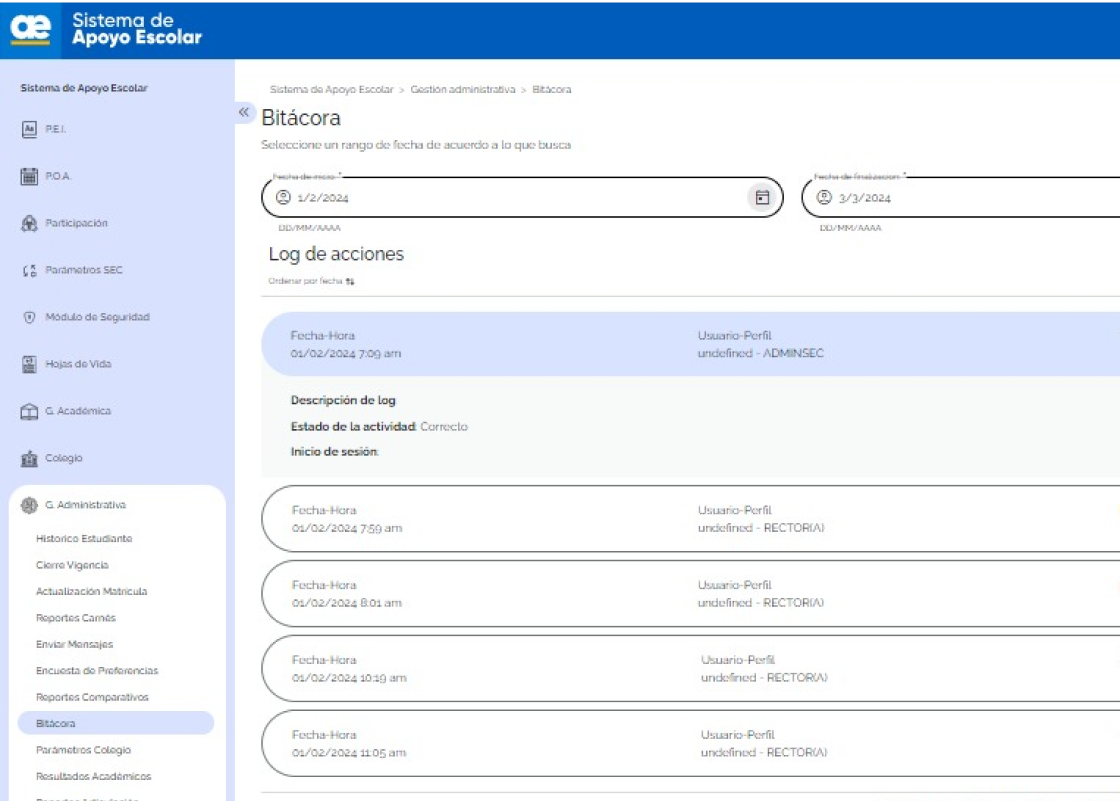Screen dimensions: 1120x801
Task: Click breadcrumb Bitácora
Action: tap(551, 89)
